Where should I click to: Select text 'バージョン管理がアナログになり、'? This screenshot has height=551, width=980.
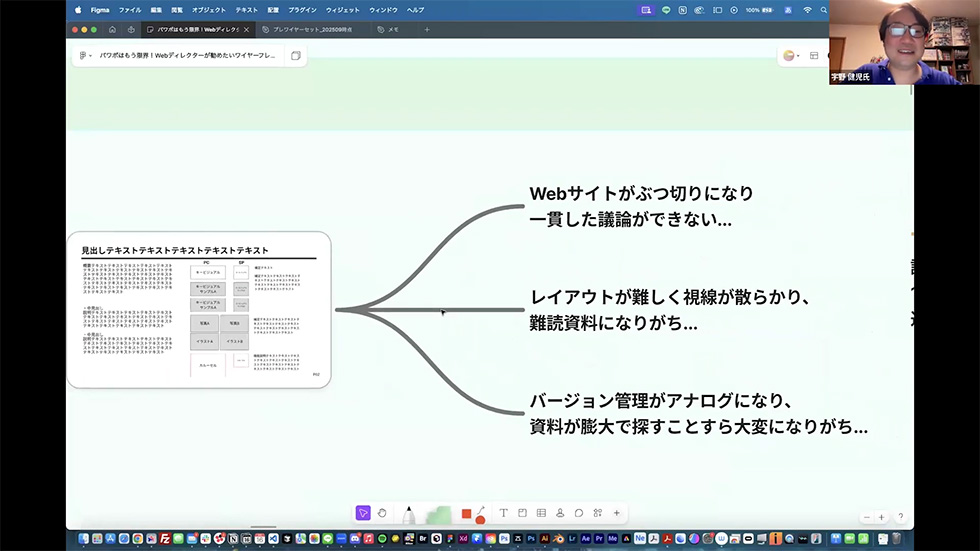coord(661,400)
